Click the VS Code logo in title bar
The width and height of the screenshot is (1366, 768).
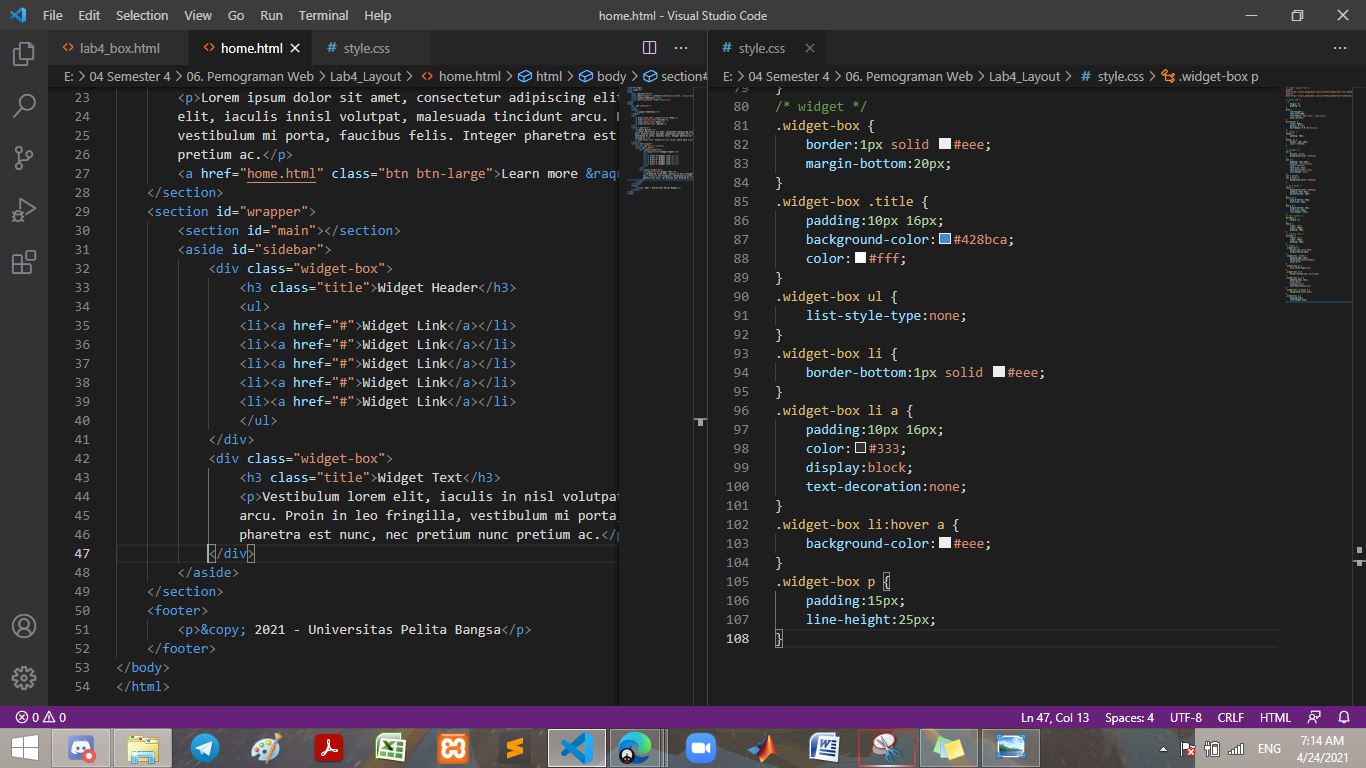tap(18, 15)
